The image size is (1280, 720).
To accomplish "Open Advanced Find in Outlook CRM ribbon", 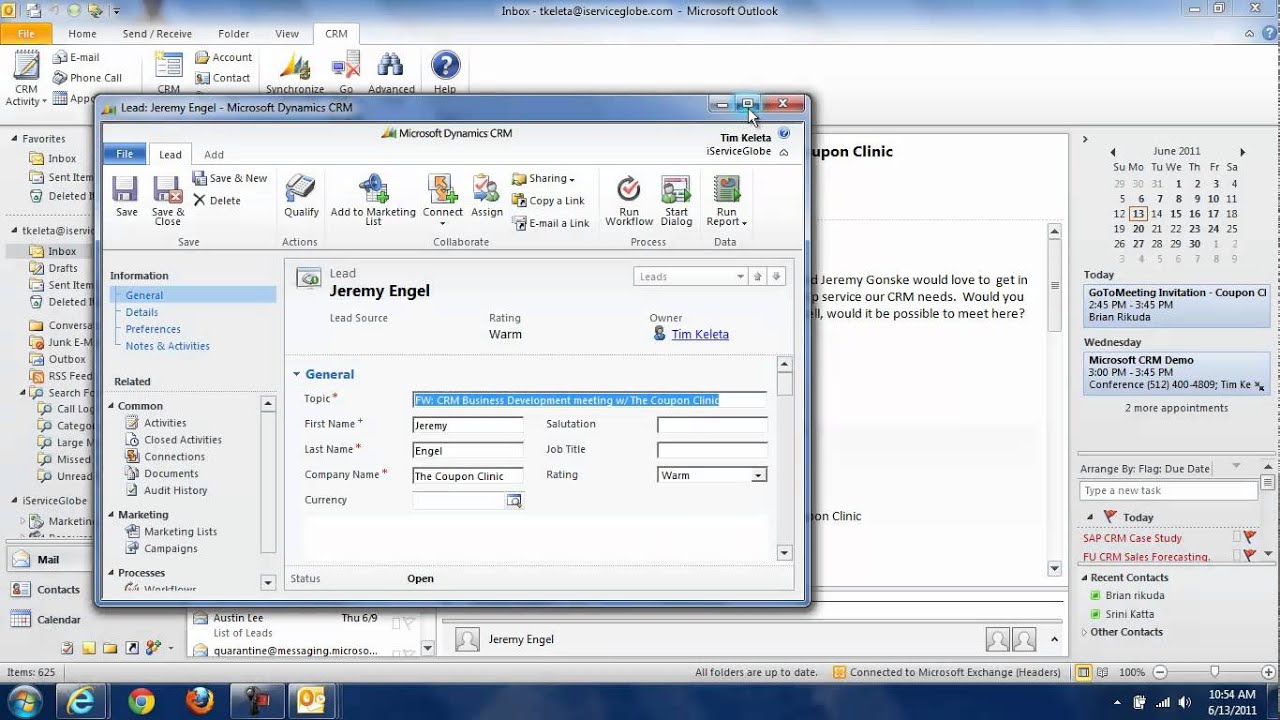I will point(391,72).
